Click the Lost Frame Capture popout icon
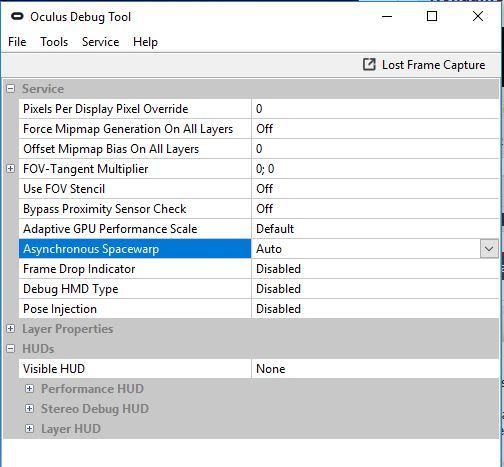Viewport: 504px width, 467px height. click(x=369, y=65)
